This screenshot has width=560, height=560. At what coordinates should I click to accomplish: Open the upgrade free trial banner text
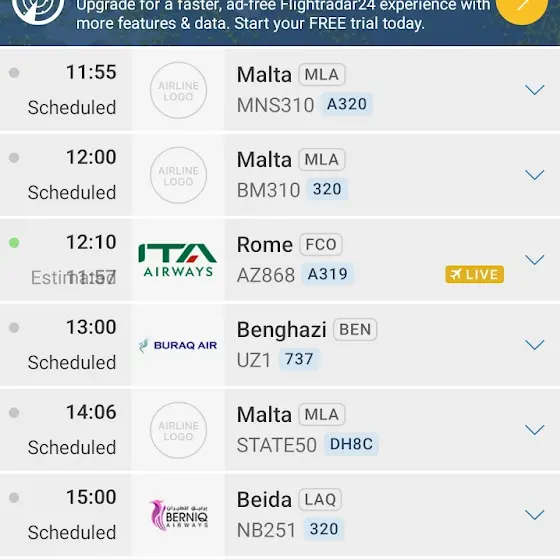coord(282,15)
